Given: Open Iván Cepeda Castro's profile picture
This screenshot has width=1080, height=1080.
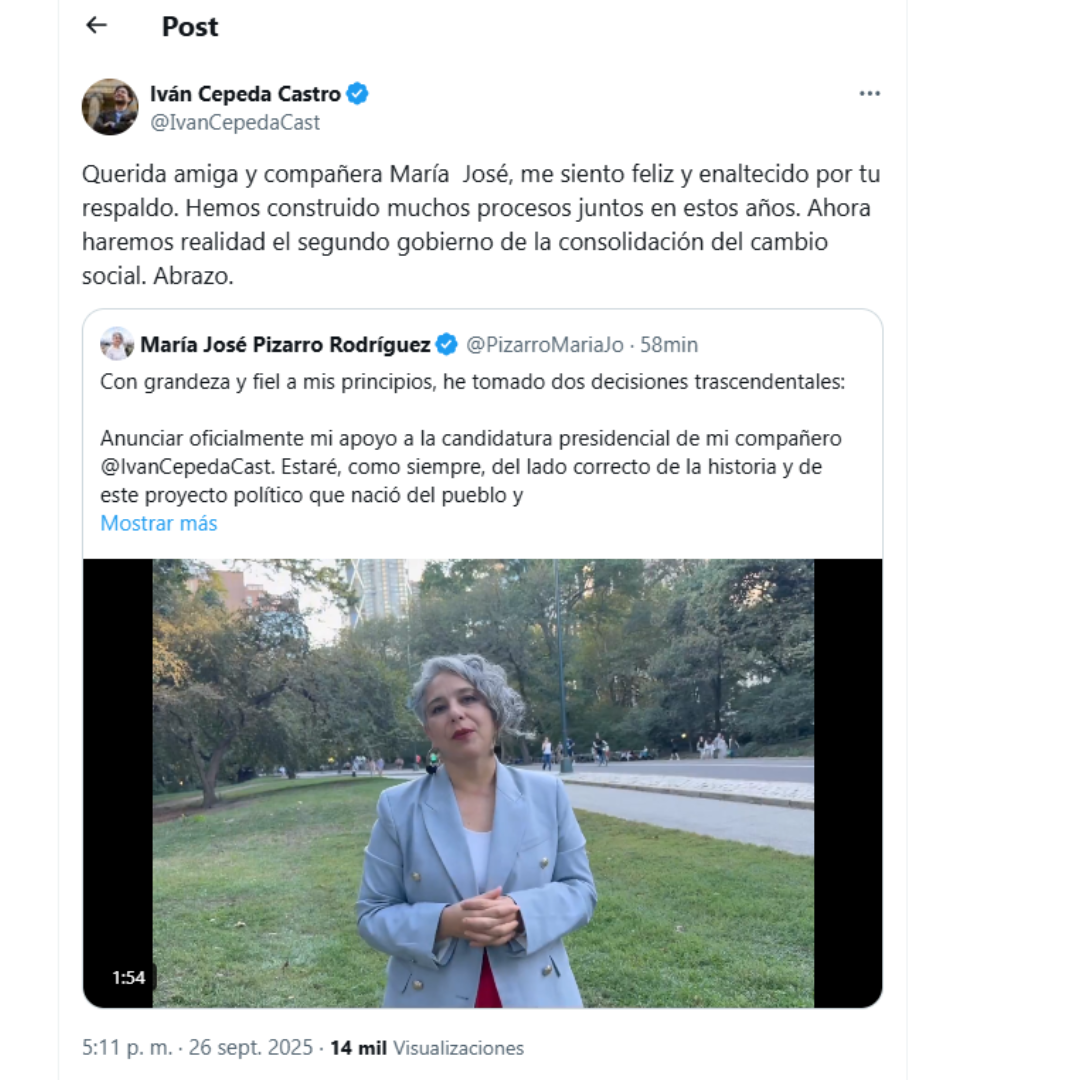Looking at the screenshot, I should pyautogui.click(x=110, y=107).
